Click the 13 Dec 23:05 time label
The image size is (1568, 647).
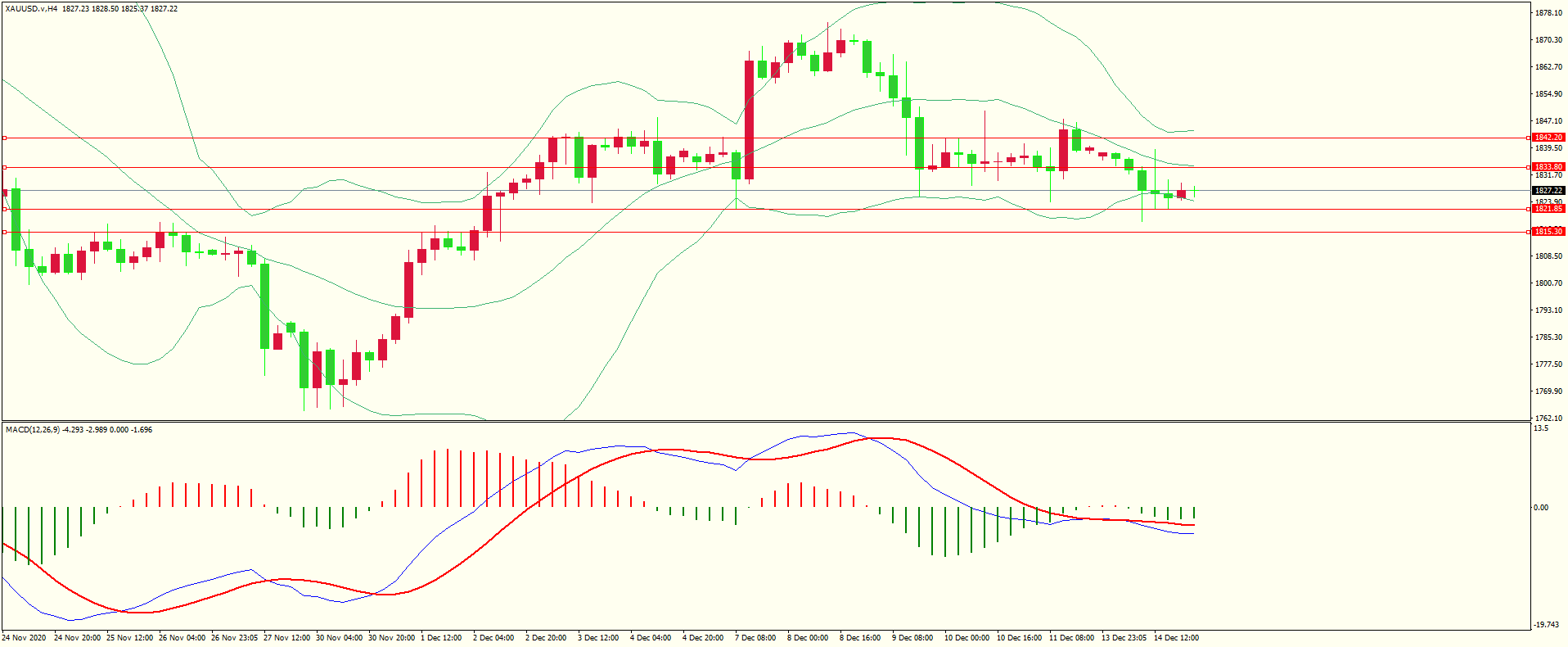click(1124, 638)
